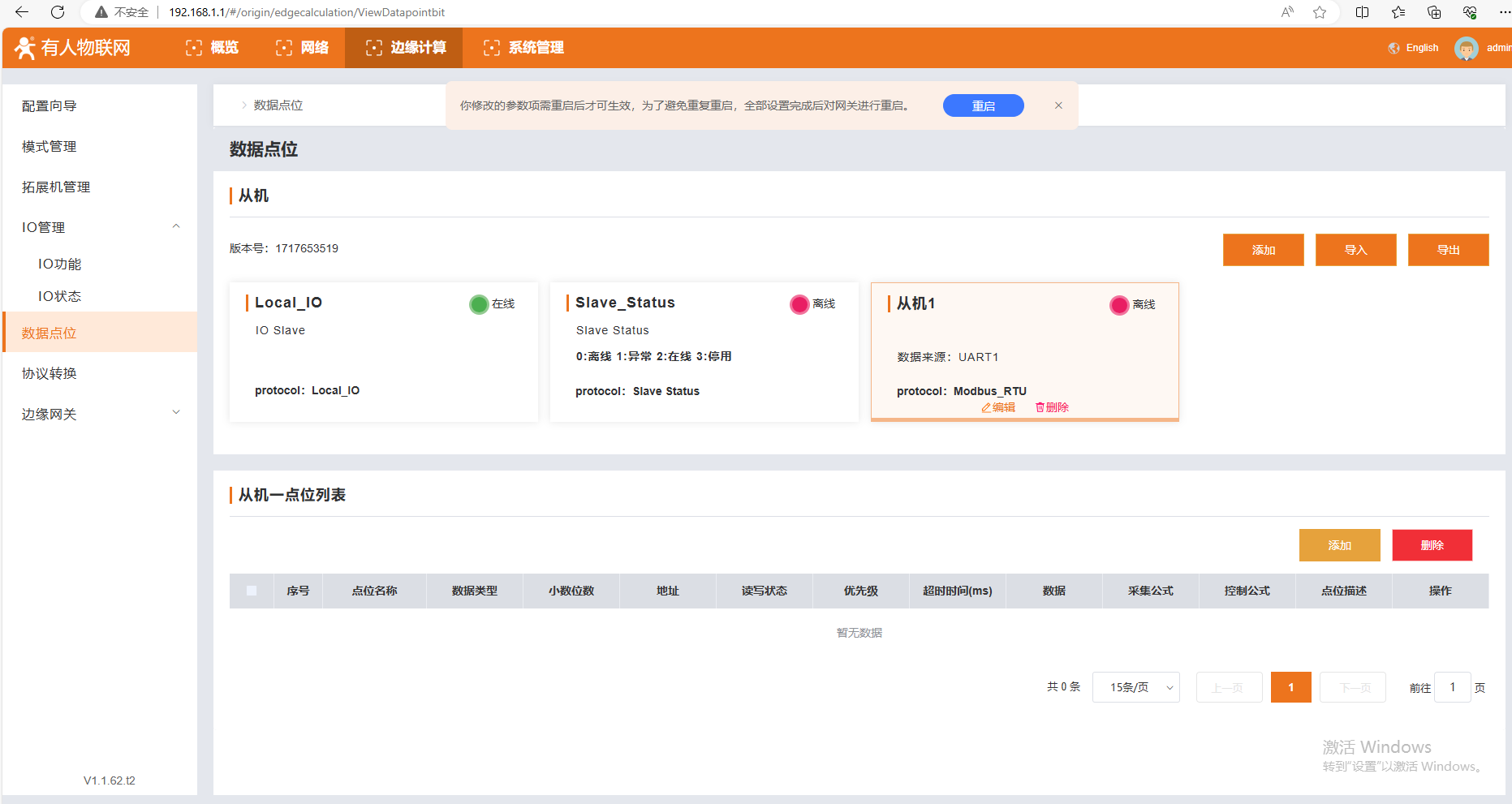
Task: Click the admin user avatar
Action: [x=1466, y=48]
